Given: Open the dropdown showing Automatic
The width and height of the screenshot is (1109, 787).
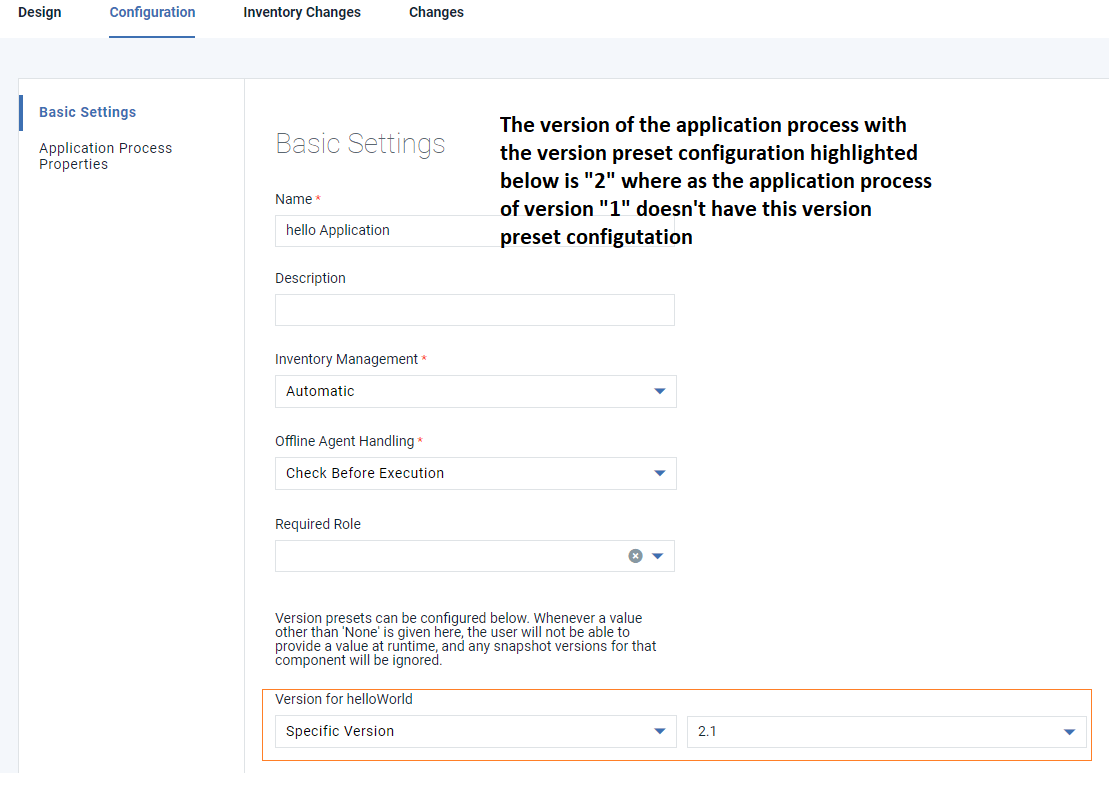Looking at the screenshot, I should point(460,391).
